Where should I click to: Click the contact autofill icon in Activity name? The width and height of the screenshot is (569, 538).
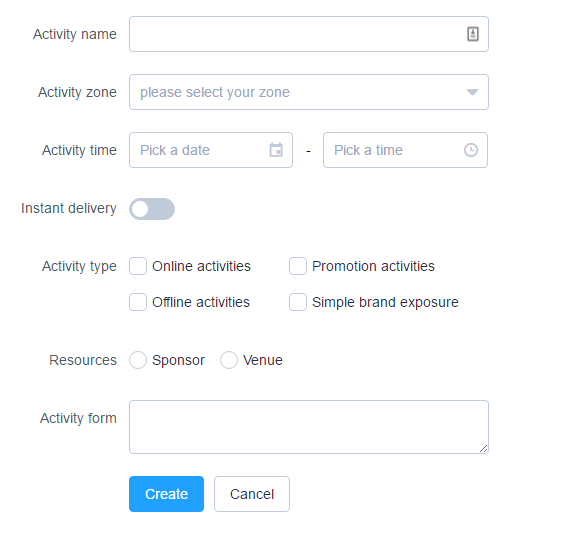pyautogui.click(x=472, y=34)
